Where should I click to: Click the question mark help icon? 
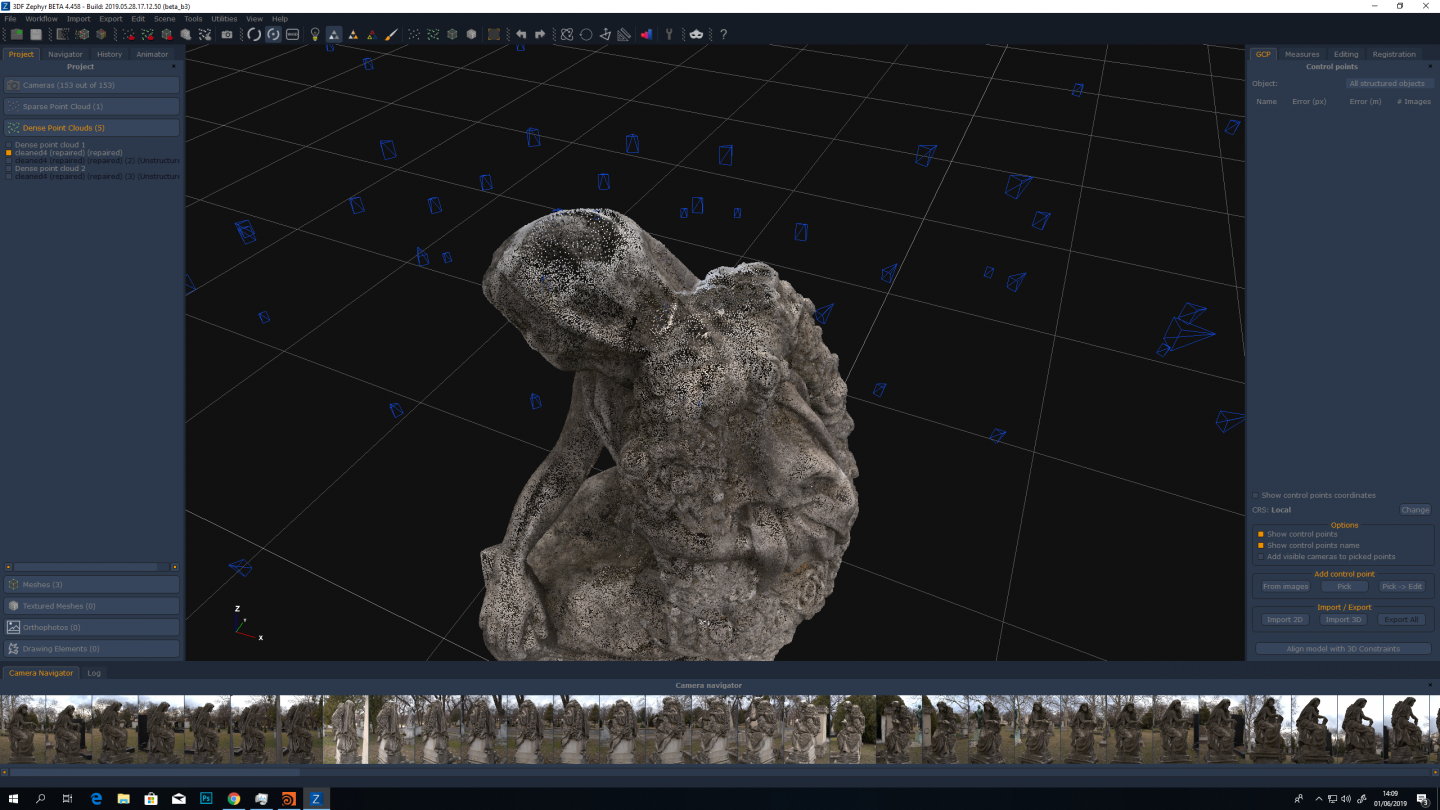(723, 34)
